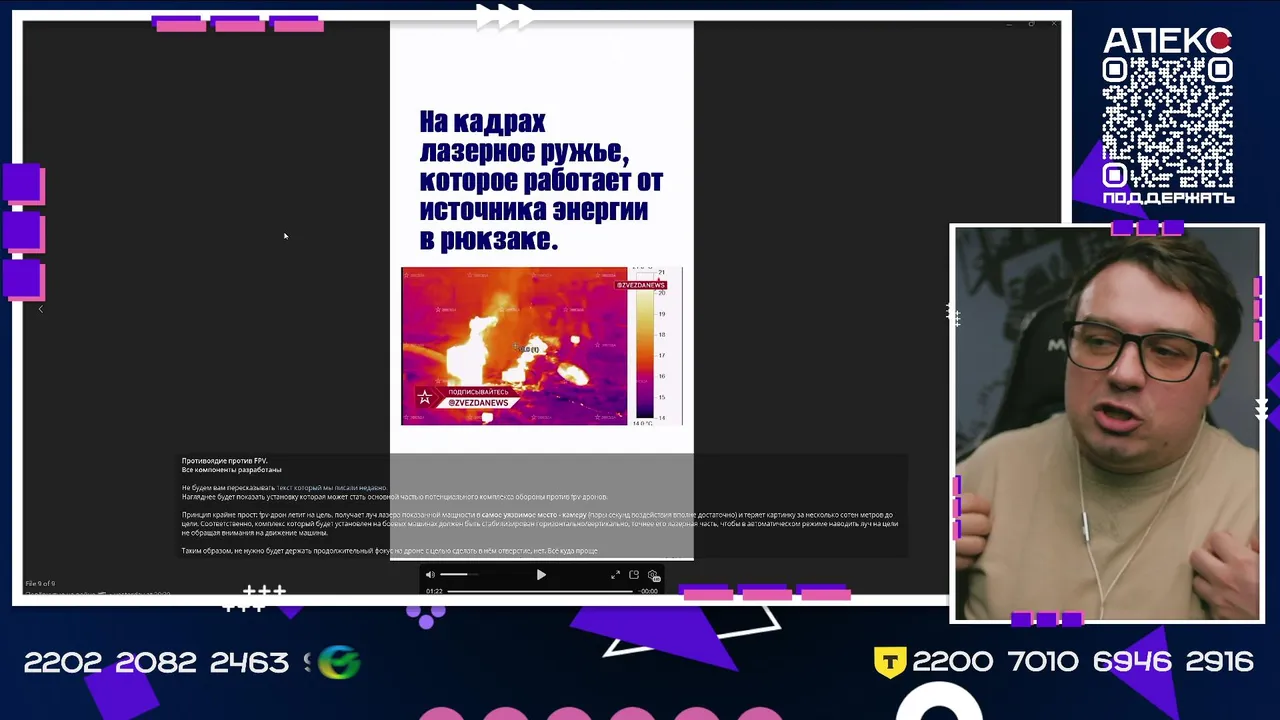Click the 'АЛЕКС' channel logo
1280x720 pixels.
[x=1167, y=41]
